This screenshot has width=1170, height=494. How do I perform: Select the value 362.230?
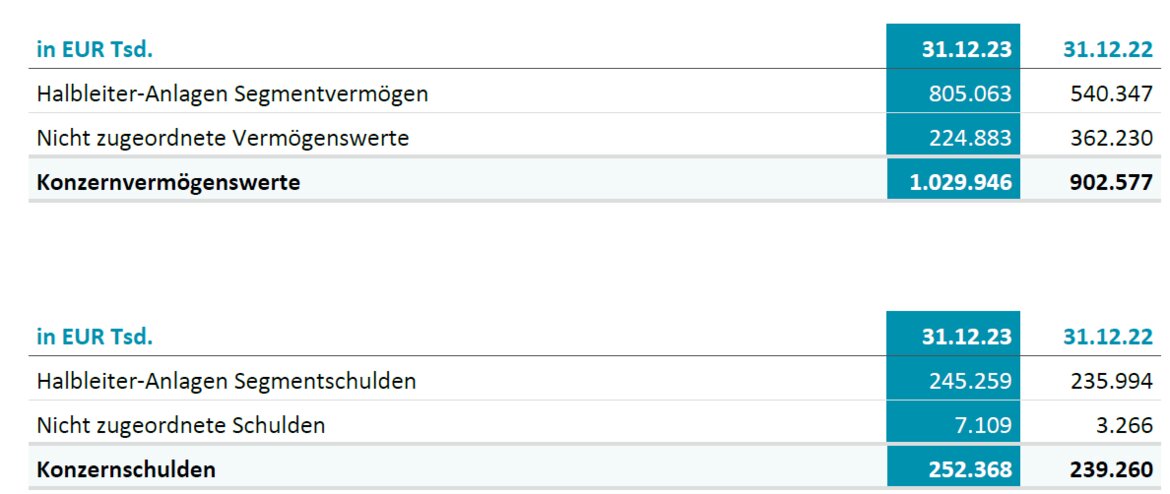pos(1111,138)
